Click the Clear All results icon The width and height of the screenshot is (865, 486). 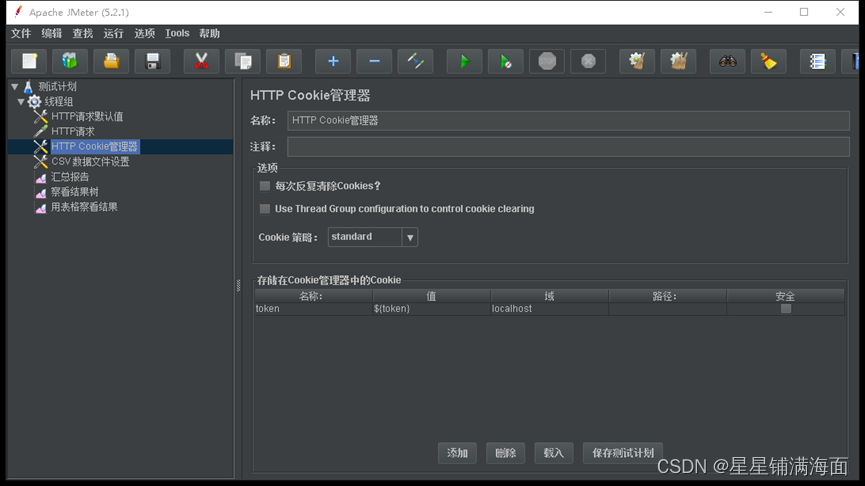678,61
